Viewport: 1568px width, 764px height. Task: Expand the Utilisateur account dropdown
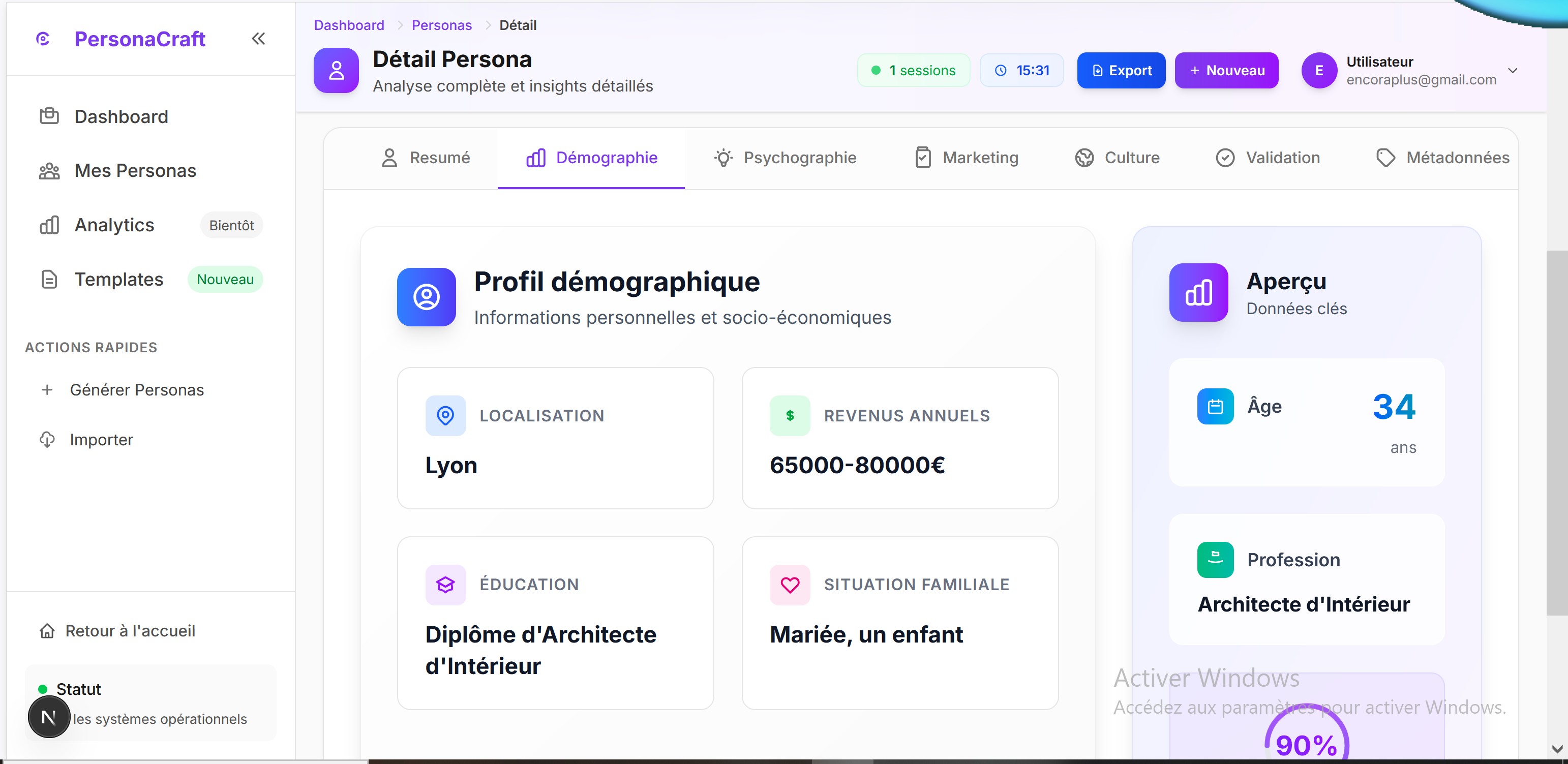(x=1512, y=71)
